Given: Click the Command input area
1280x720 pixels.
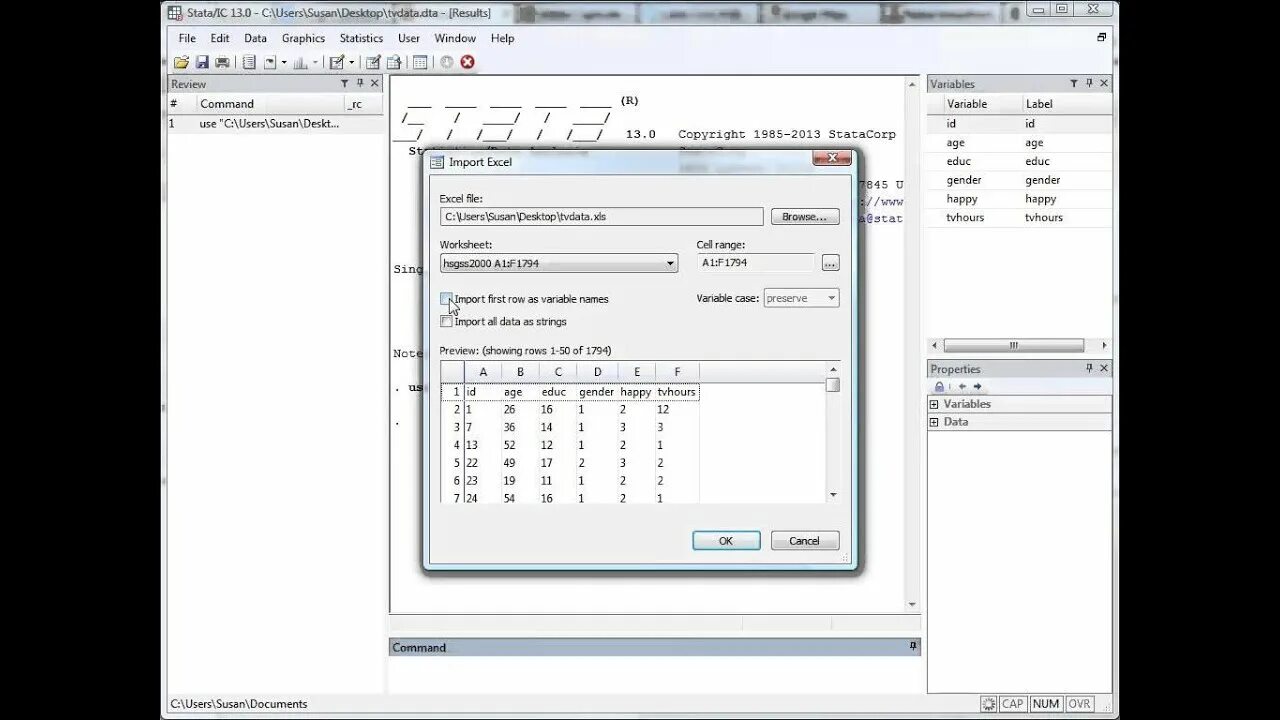Looking at the screenshot, I should 654,675.
